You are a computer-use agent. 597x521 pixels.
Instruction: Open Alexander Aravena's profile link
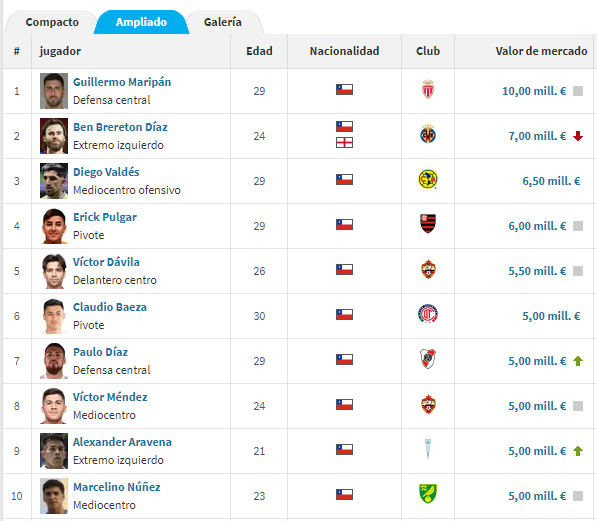coord(122,442)
